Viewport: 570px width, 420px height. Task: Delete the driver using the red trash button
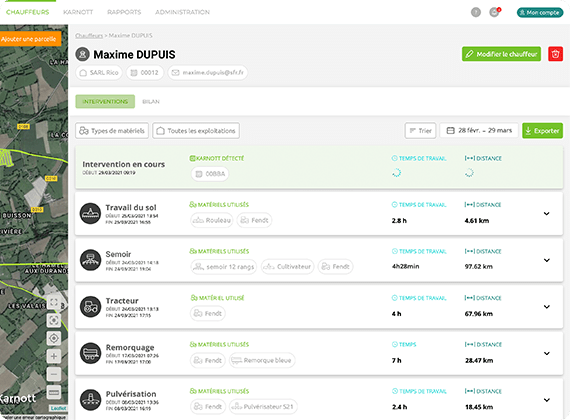click(x=555, y=54)
